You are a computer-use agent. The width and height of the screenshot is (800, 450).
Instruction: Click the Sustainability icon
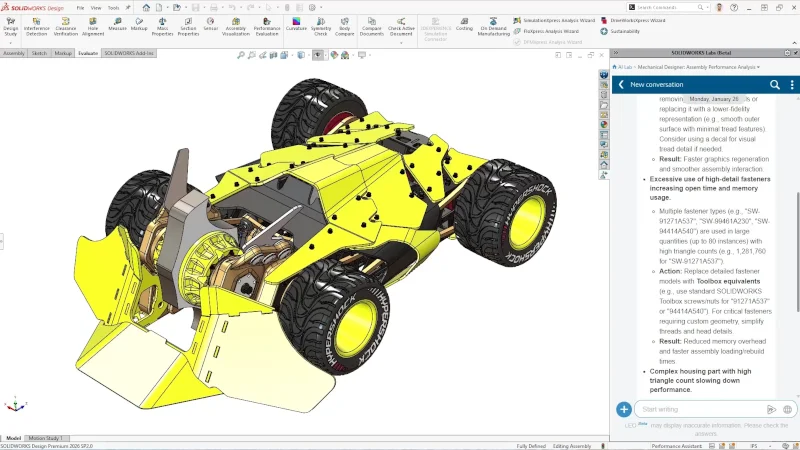coord(605,31)
